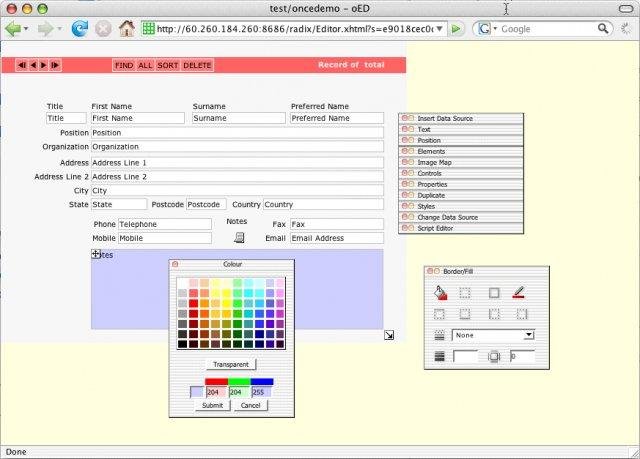Expand the Image Map panel
640x459 pixels.
461,162
